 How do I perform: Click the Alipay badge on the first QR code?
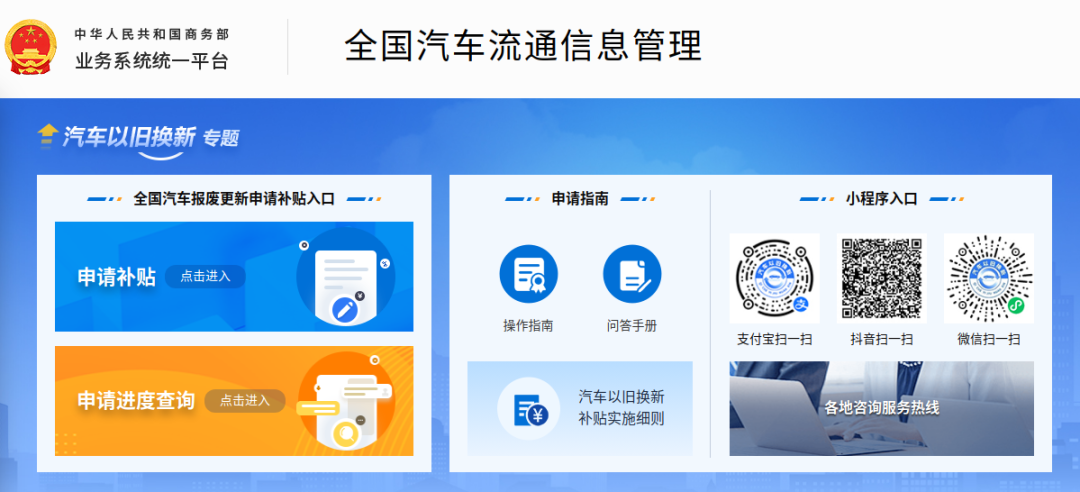click(x=801, y=304)
